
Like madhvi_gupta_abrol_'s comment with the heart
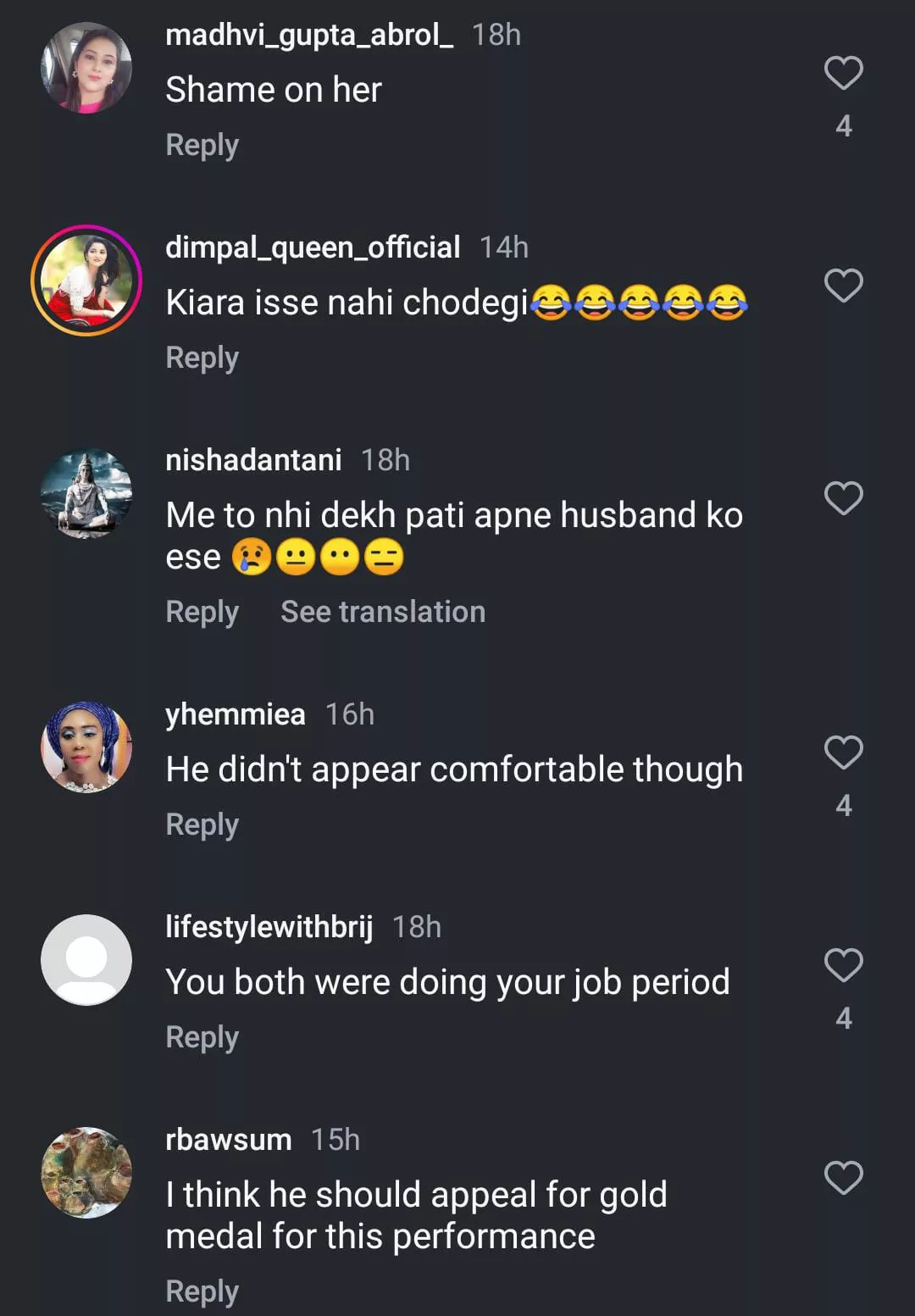[843, 74]
